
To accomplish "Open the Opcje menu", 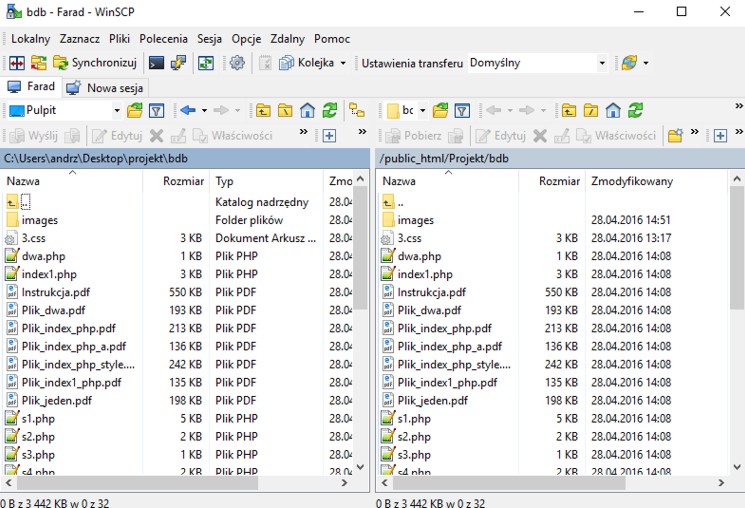I will pyautogui.click(x=246, y=39).
